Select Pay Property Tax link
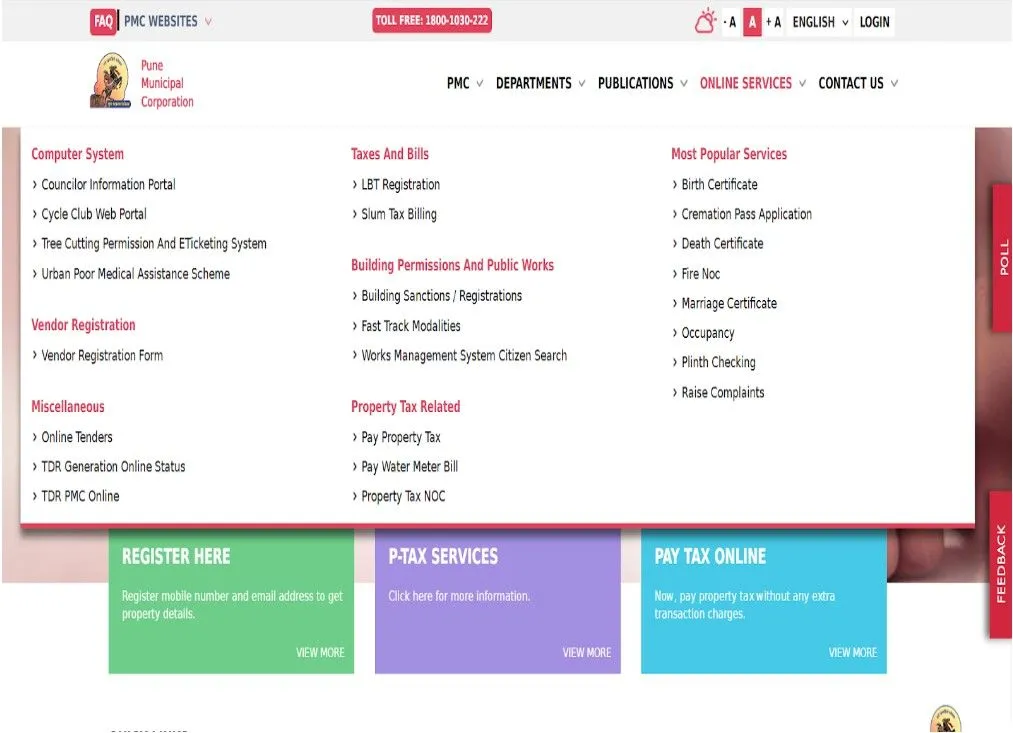1013x733 pixels. 400,438
